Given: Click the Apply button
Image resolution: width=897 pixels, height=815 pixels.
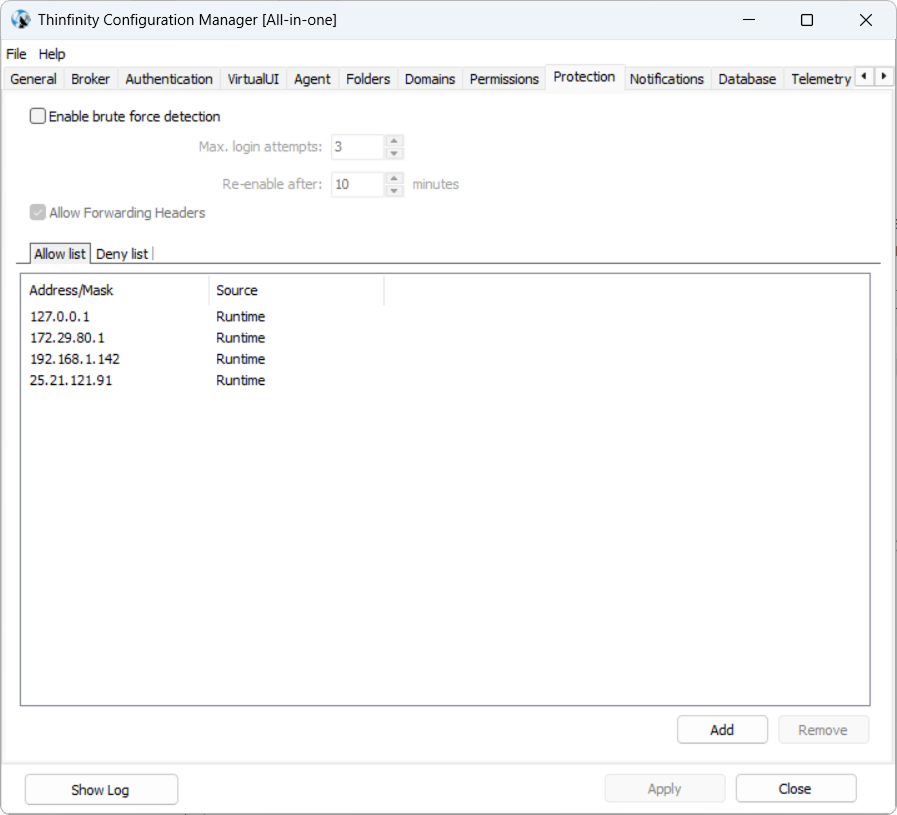Looking at the screenshot, I should pyautogui.click(x=665, y=789).
